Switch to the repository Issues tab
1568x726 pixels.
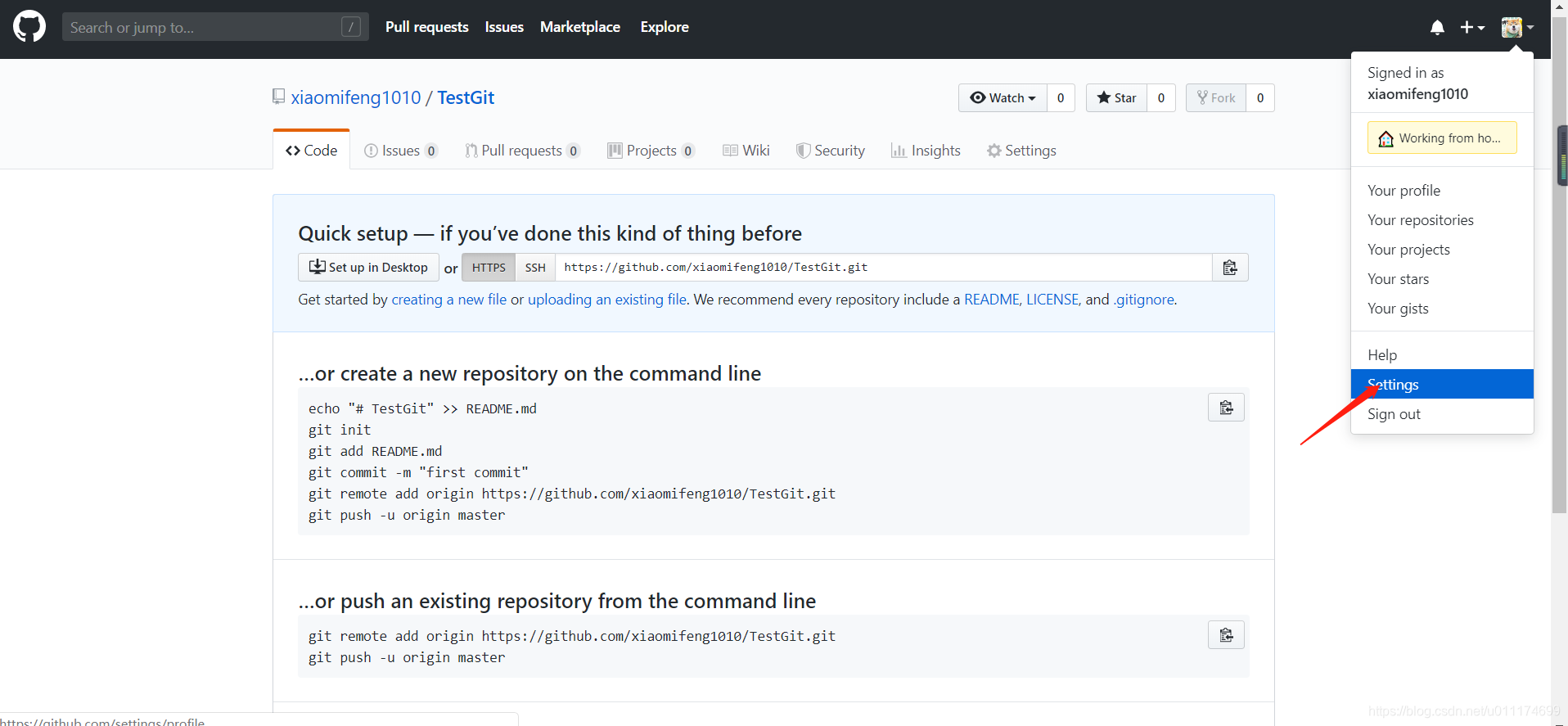[x=401, y=151]
